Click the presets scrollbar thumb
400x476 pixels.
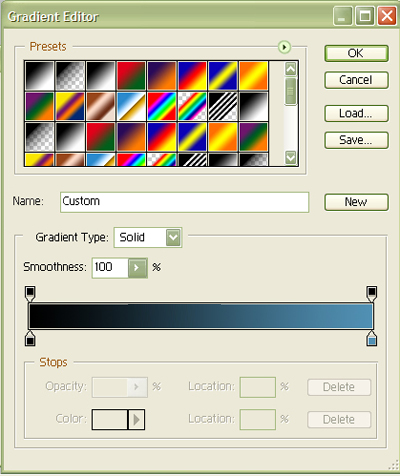(291, 91)
